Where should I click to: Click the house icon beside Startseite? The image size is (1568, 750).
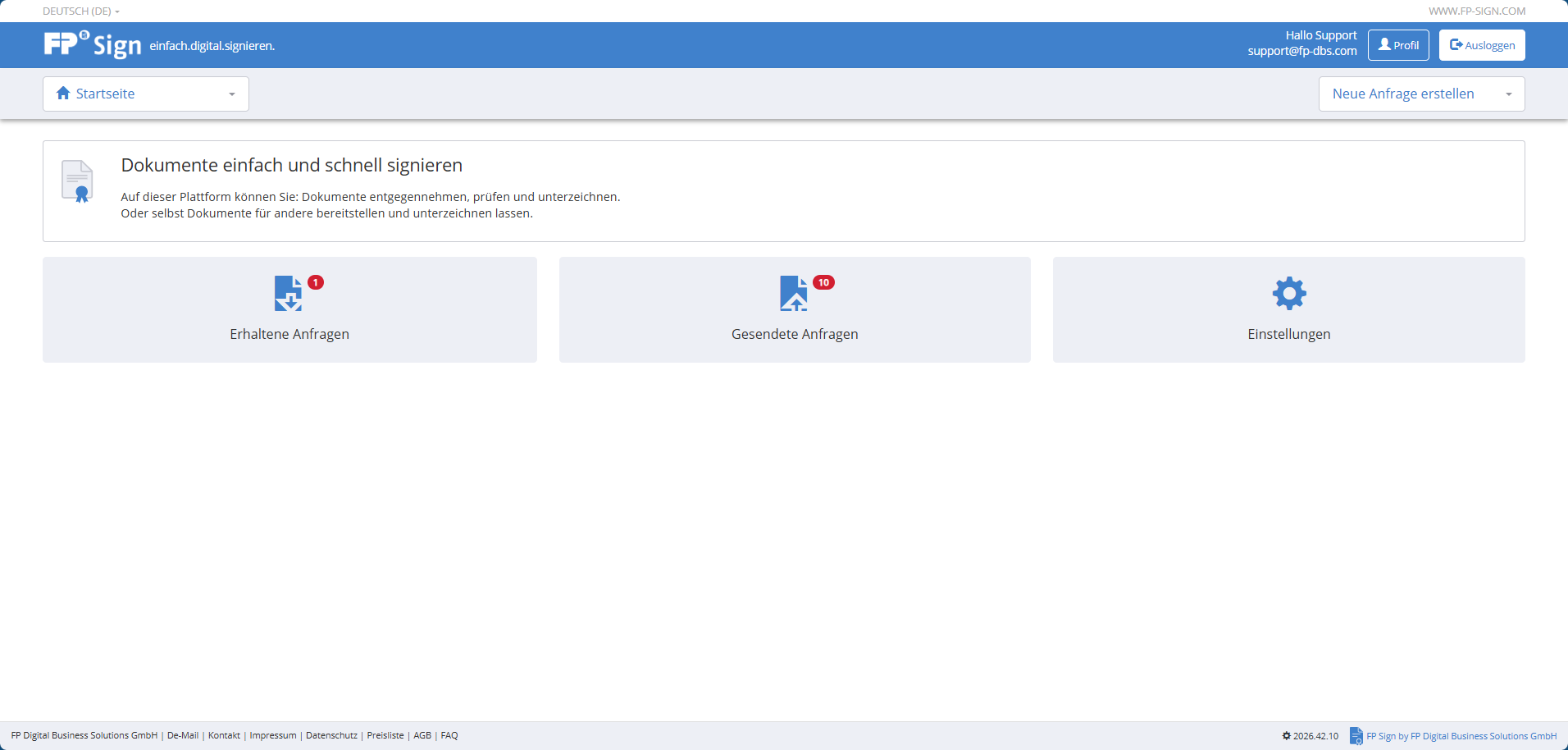63,94
